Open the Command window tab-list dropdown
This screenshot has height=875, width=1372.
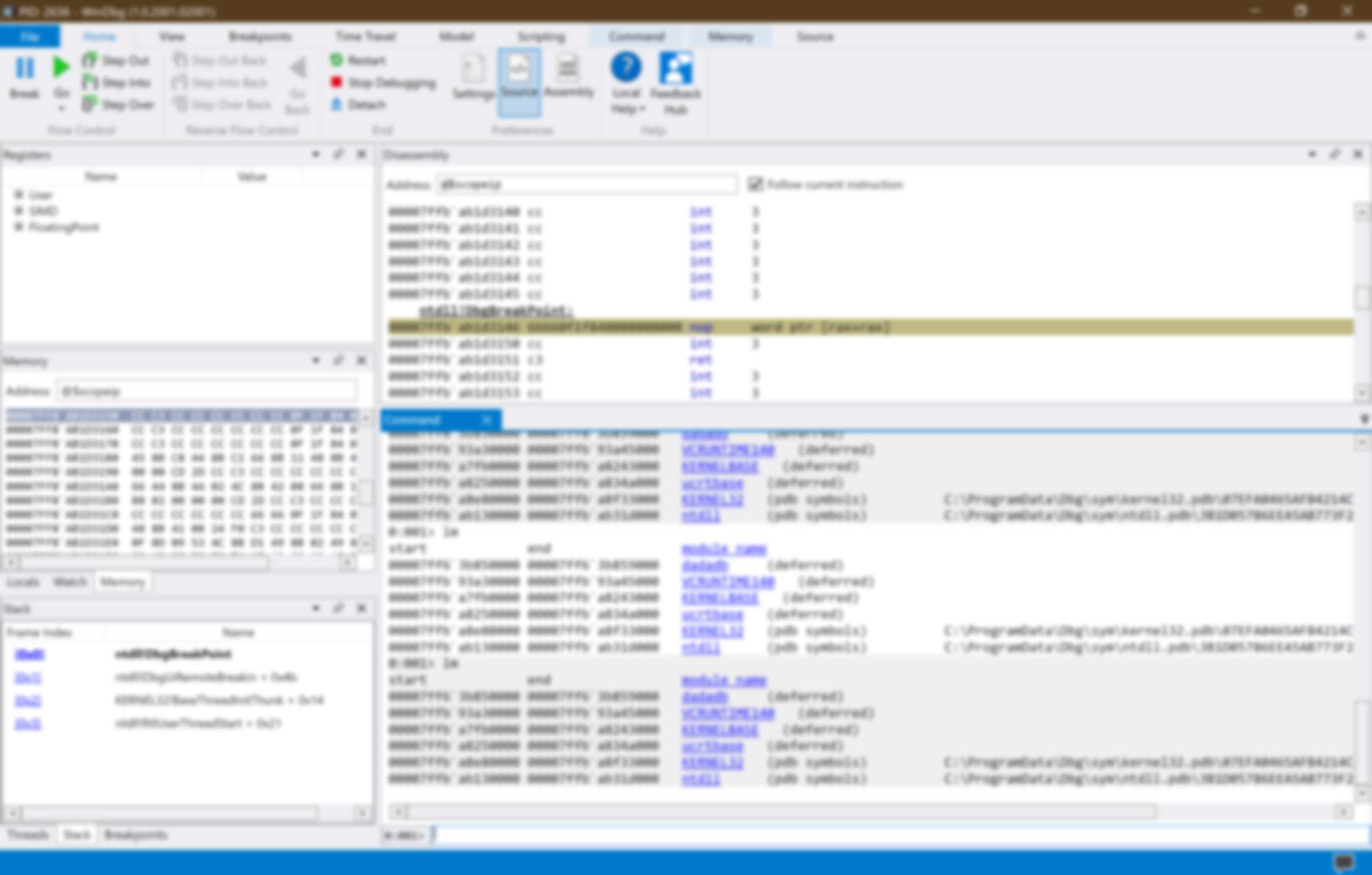1364,420
